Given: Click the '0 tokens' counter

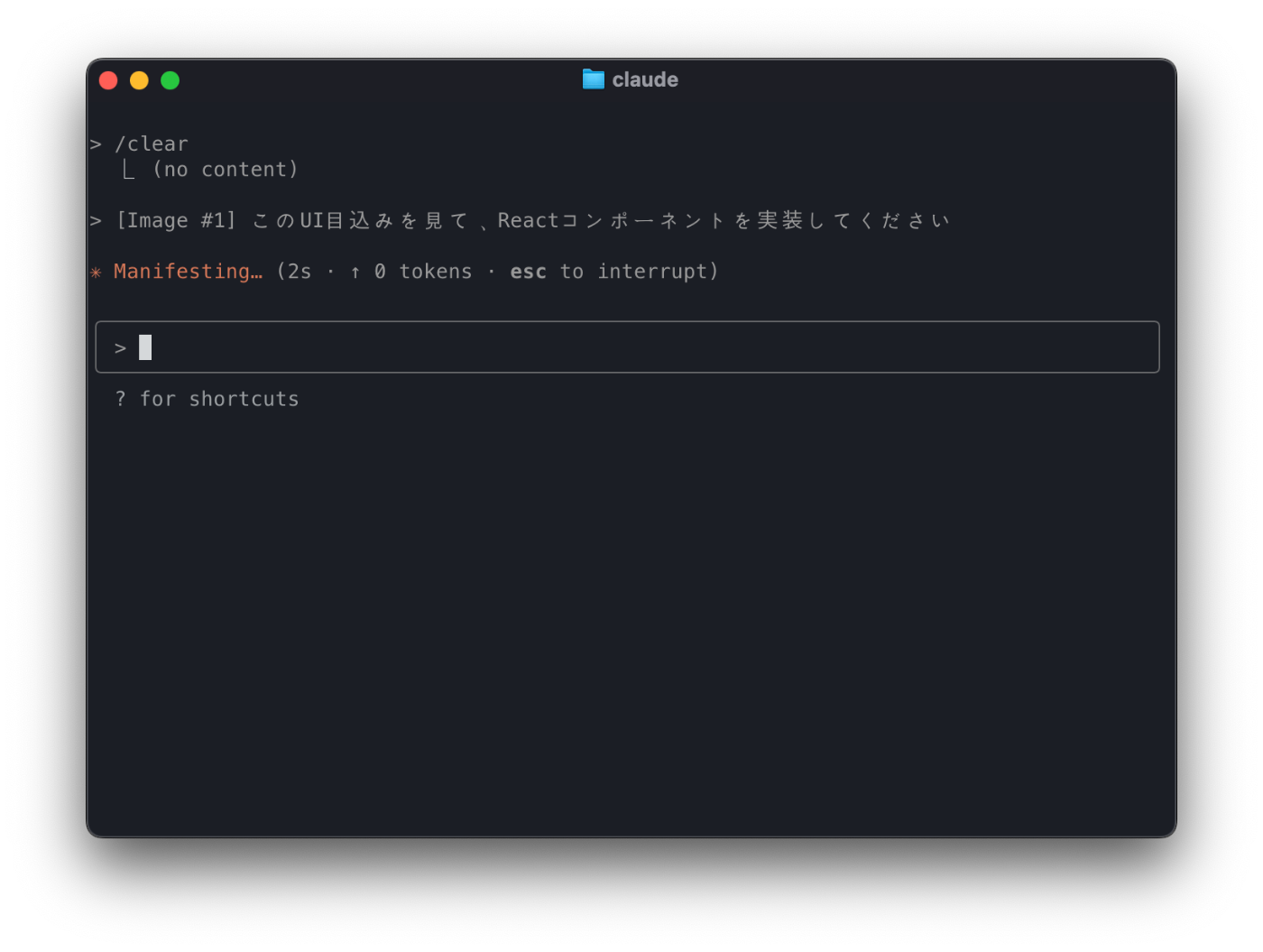Looking at the screenshot, I should pyautogui.click(x=423, y=272).
